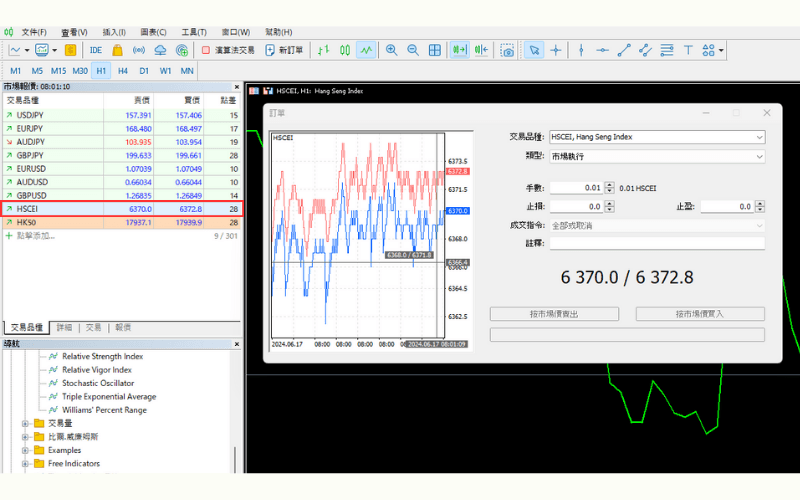Viewport: 800px width, 500px height.
Task: Click the 按市場價買入 buy button
Action: click(x=700, y=314)
